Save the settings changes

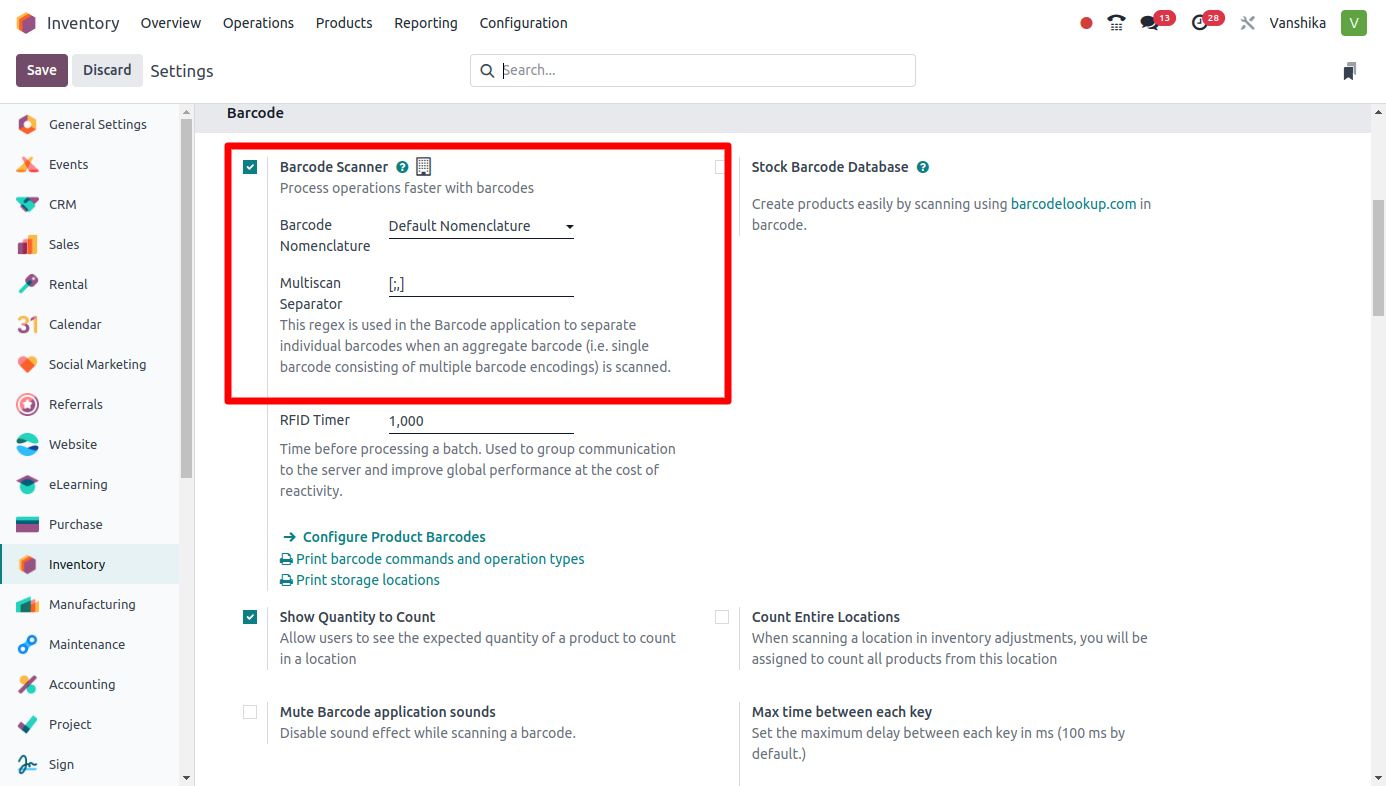[41, 70]
